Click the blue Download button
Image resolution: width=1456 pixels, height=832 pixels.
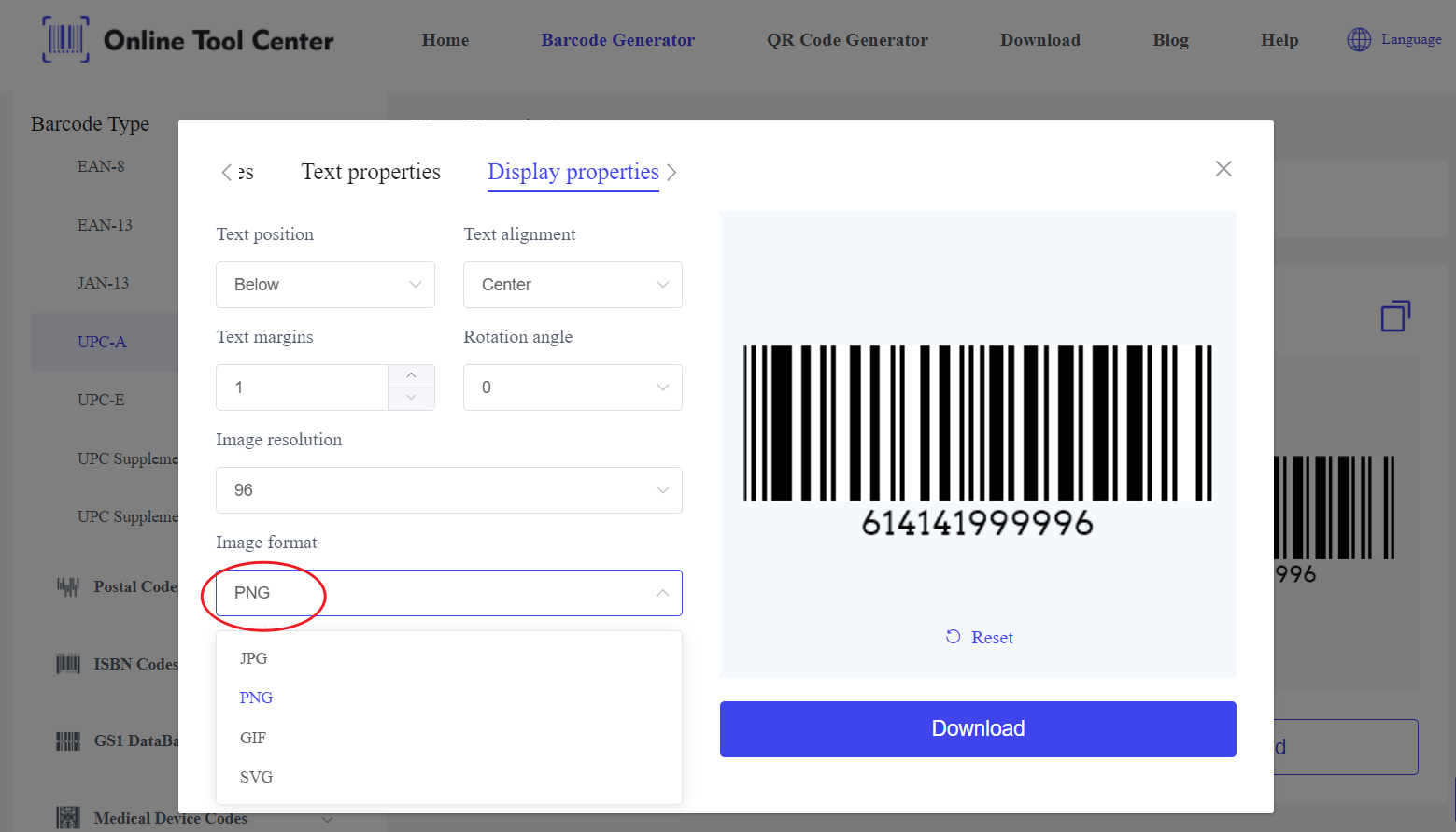[x=978, y=729]
